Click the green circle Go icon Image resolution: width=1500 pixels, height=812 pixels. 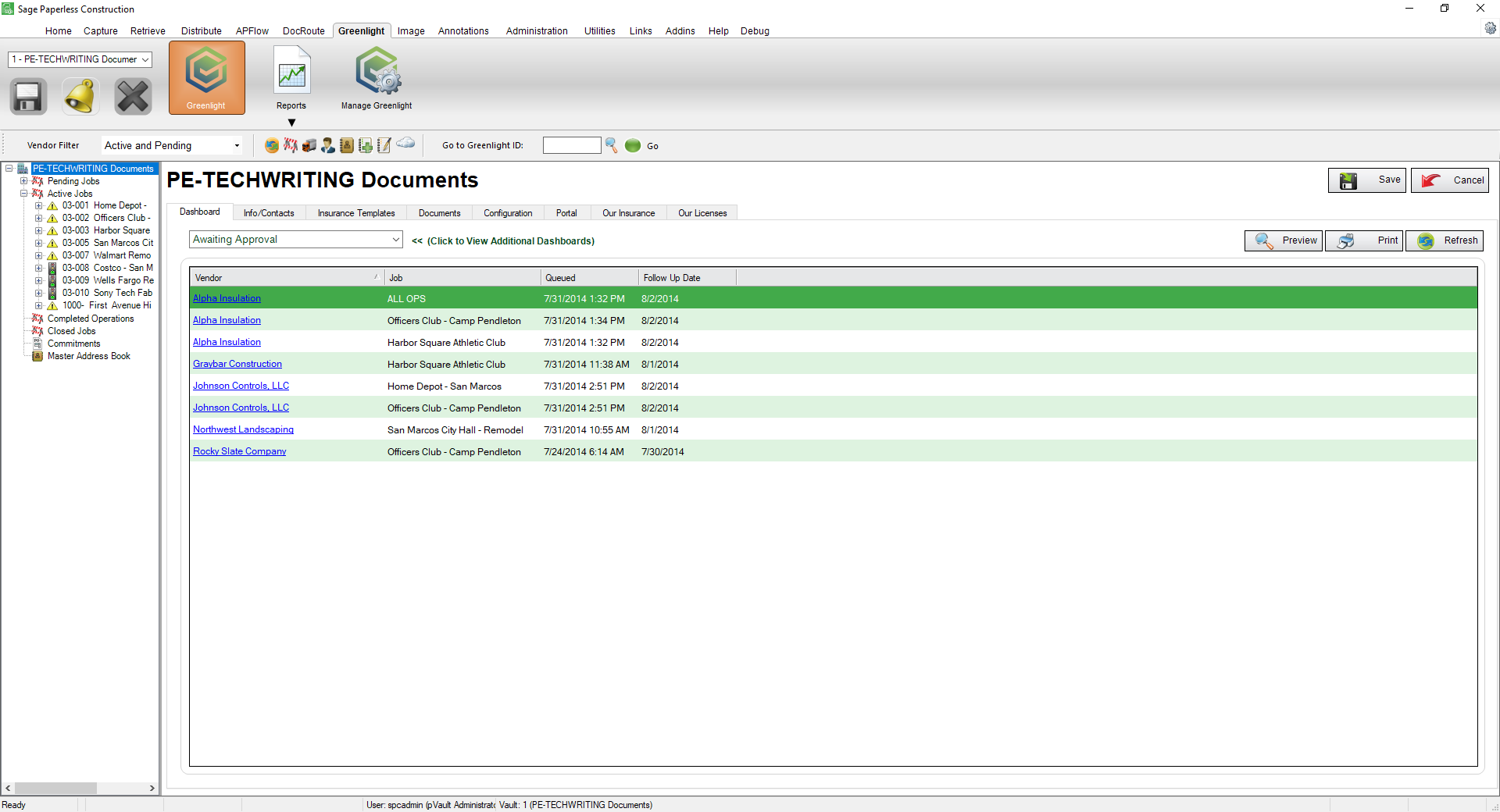(633, 145)
